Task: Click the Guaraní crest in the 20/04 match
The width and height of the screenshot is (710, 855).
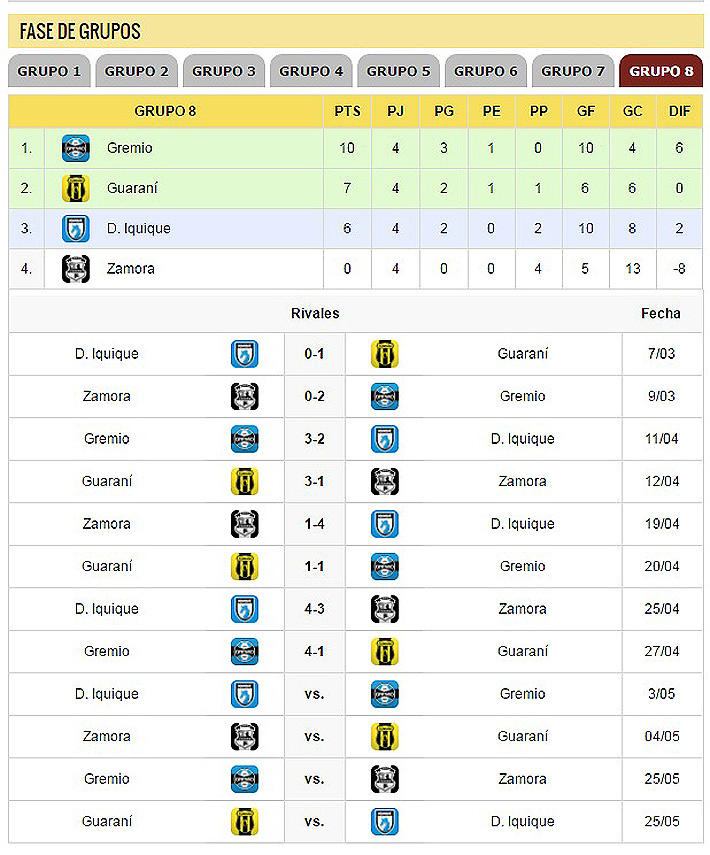Action: click(x=245, y=566)
